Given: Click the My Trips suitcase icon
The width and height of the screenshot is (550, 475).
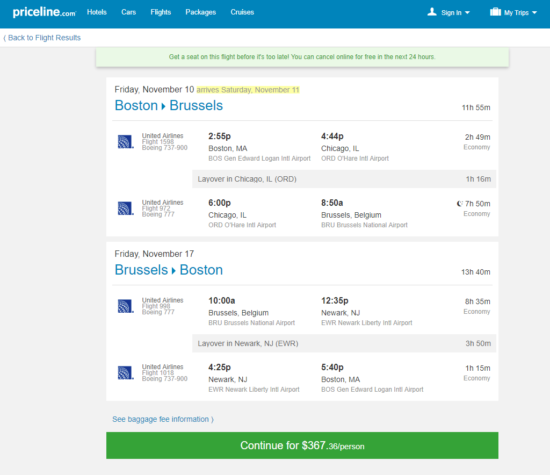Looking at the screenshot, I should 495,12.
